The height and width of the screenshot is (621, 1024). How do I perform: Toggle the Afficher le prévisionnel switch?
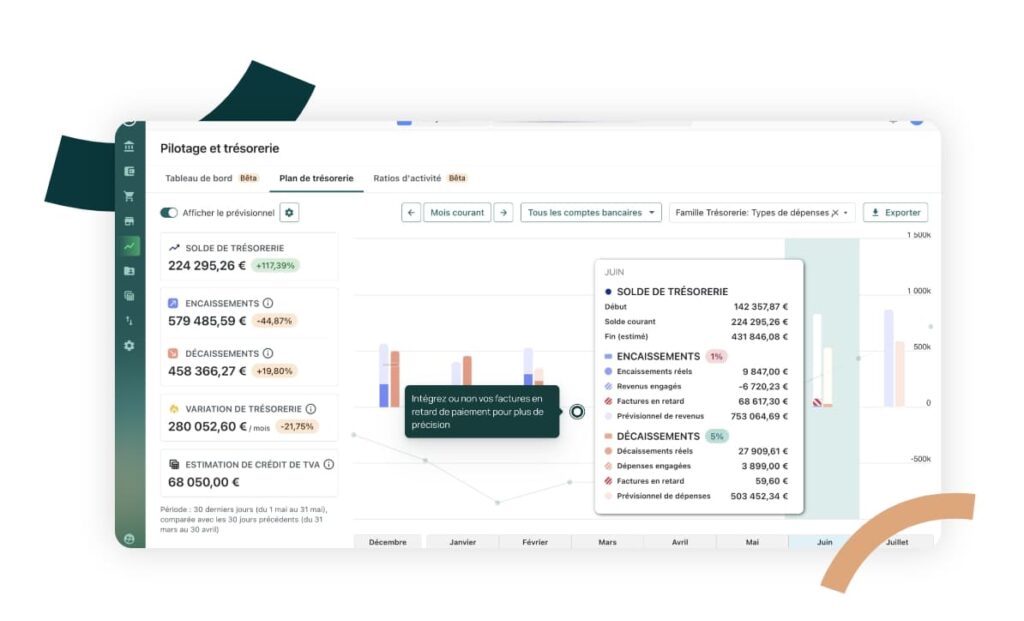[x=169, y=213]
